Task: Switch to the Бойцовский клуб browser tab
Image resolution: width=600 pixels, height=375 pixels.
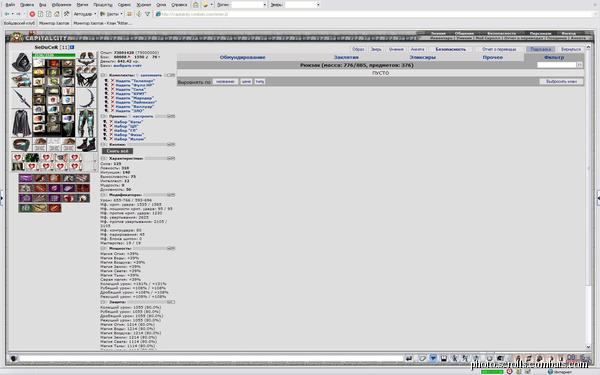Action: pos(19,23)
